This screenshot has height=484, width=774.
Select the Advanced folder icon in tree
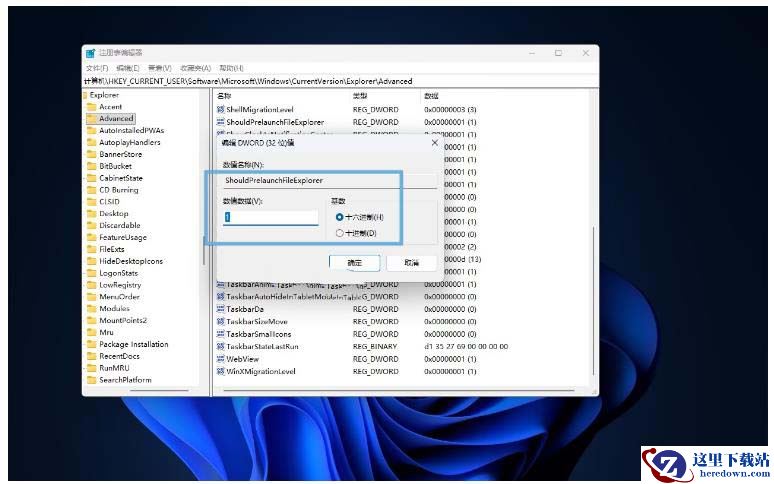coord(91,118)
